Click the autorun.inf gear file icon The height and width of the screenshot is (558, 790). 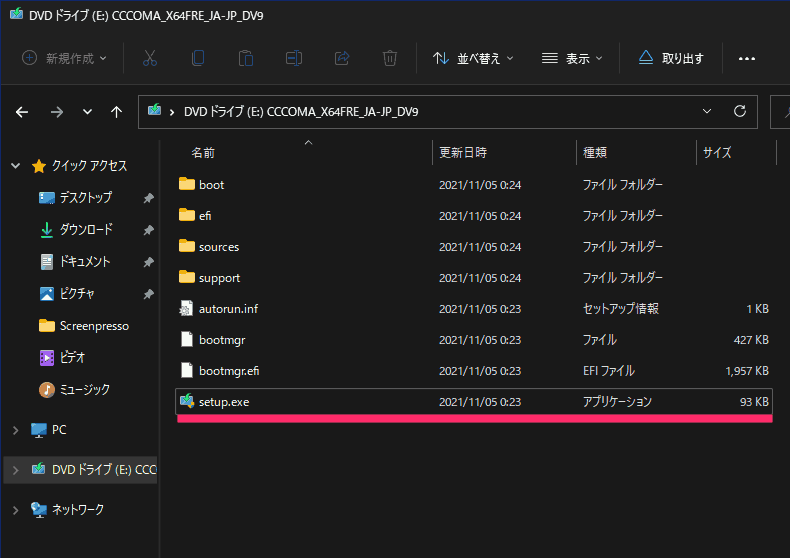tap(186, 308)
